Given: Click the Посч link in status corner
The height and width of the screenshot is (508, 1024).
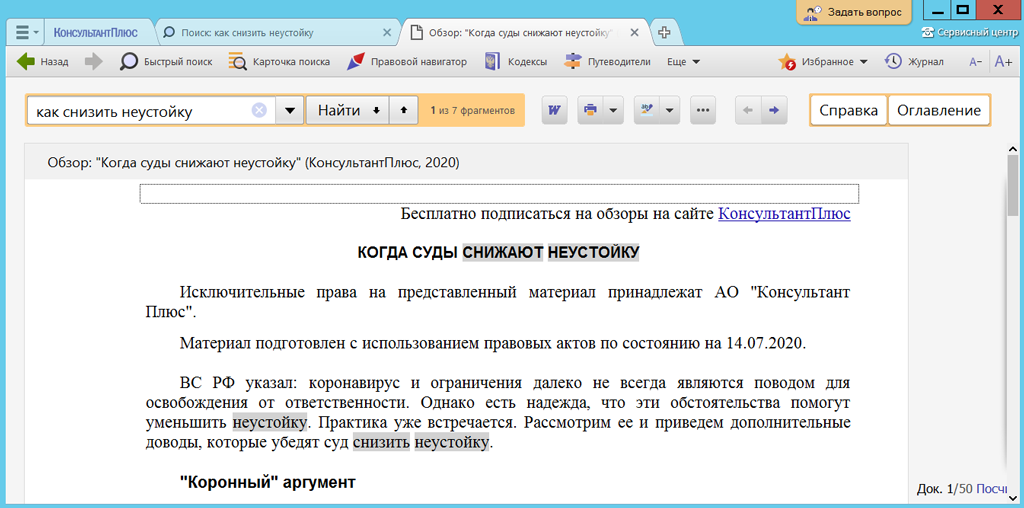Looking at the screenshot, I should point(989,488).
